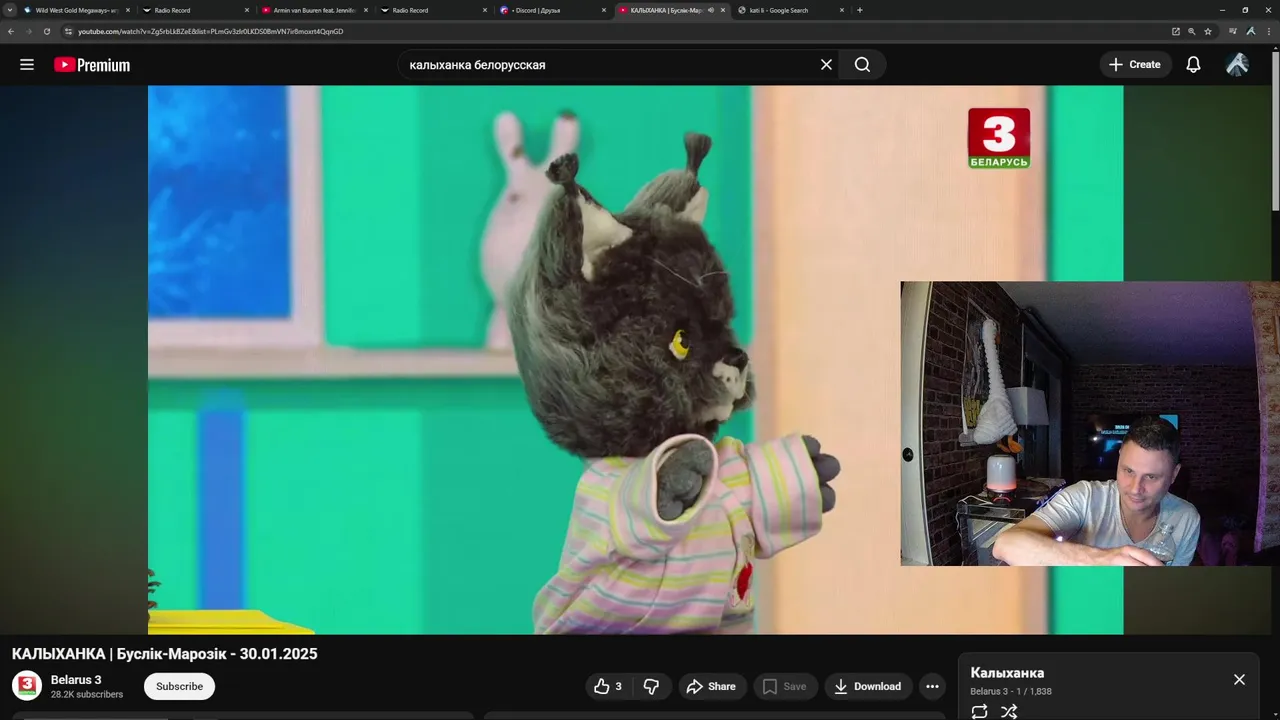Switch to the Armin van Buuren tab
Image resolution: width=1280 pixels, height=720 pixels.
314,10
